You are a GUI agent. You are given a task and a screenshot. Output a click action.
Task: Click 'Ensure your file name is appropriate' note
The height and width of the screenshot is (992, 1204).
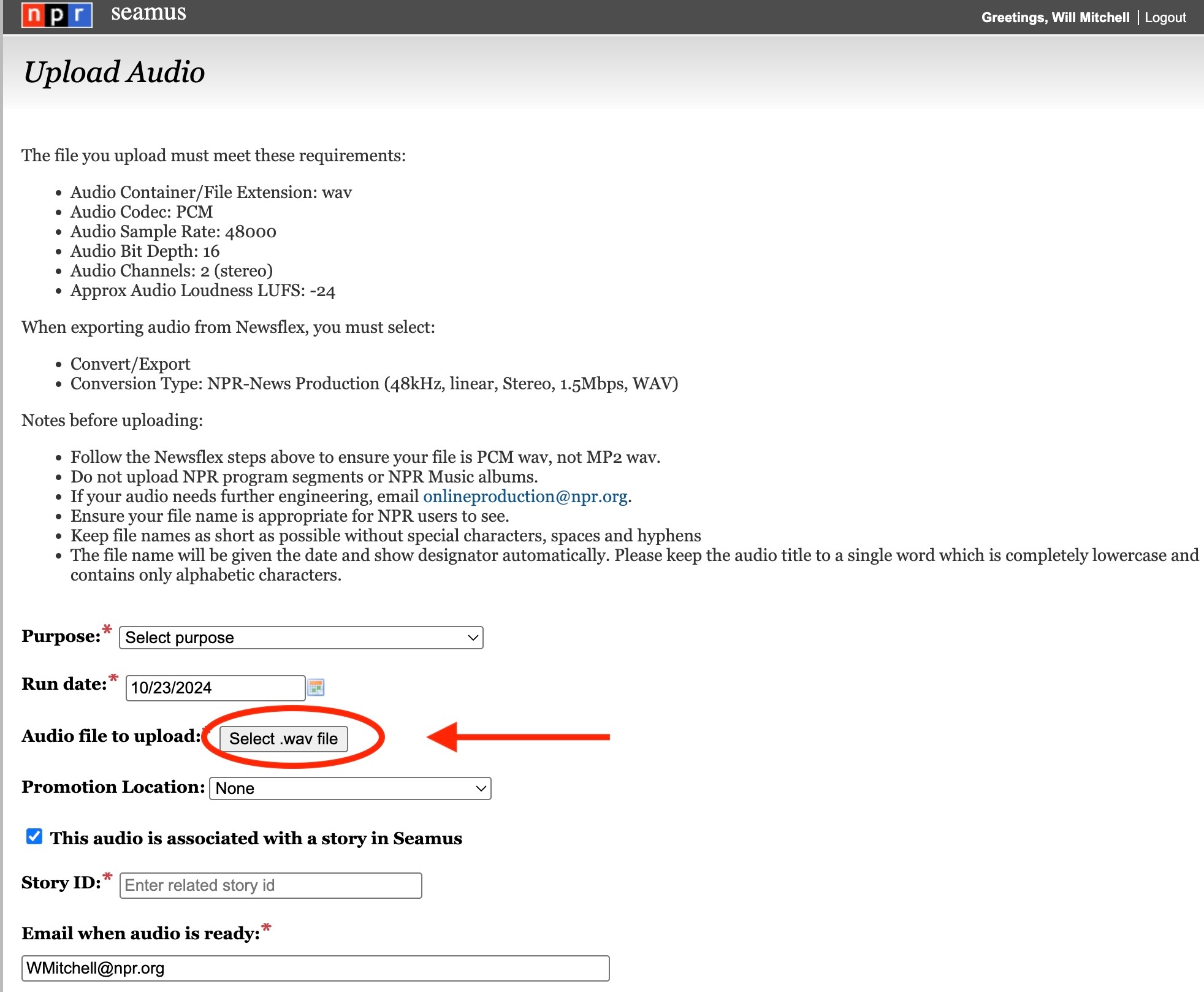[290, 516]
